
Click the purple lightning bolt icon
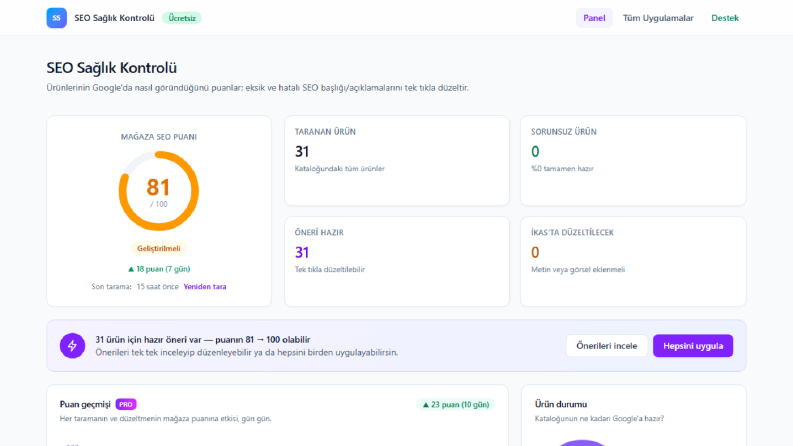[72, 346]
